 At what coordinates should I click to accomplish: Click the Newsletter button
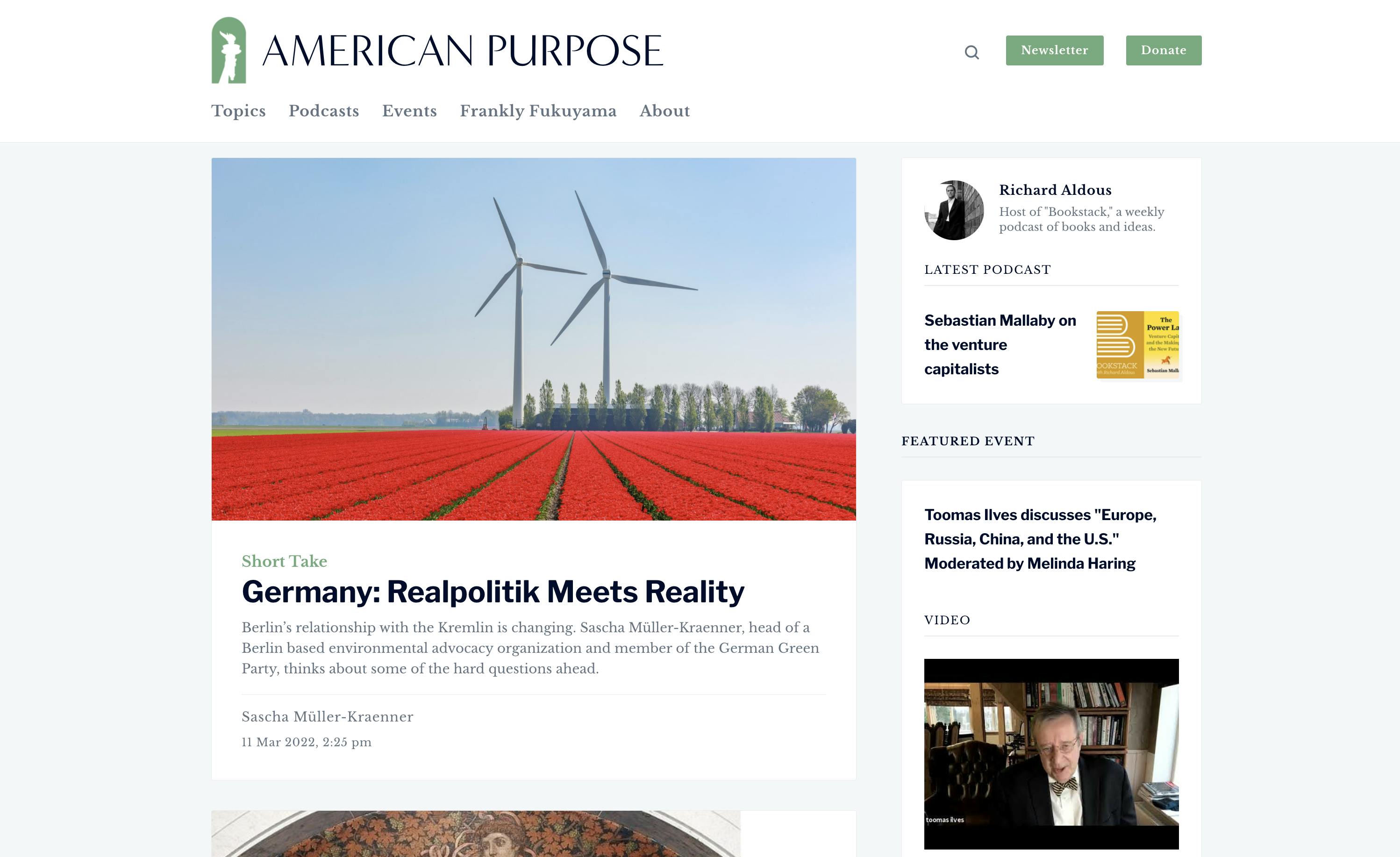pos(1054,50)
